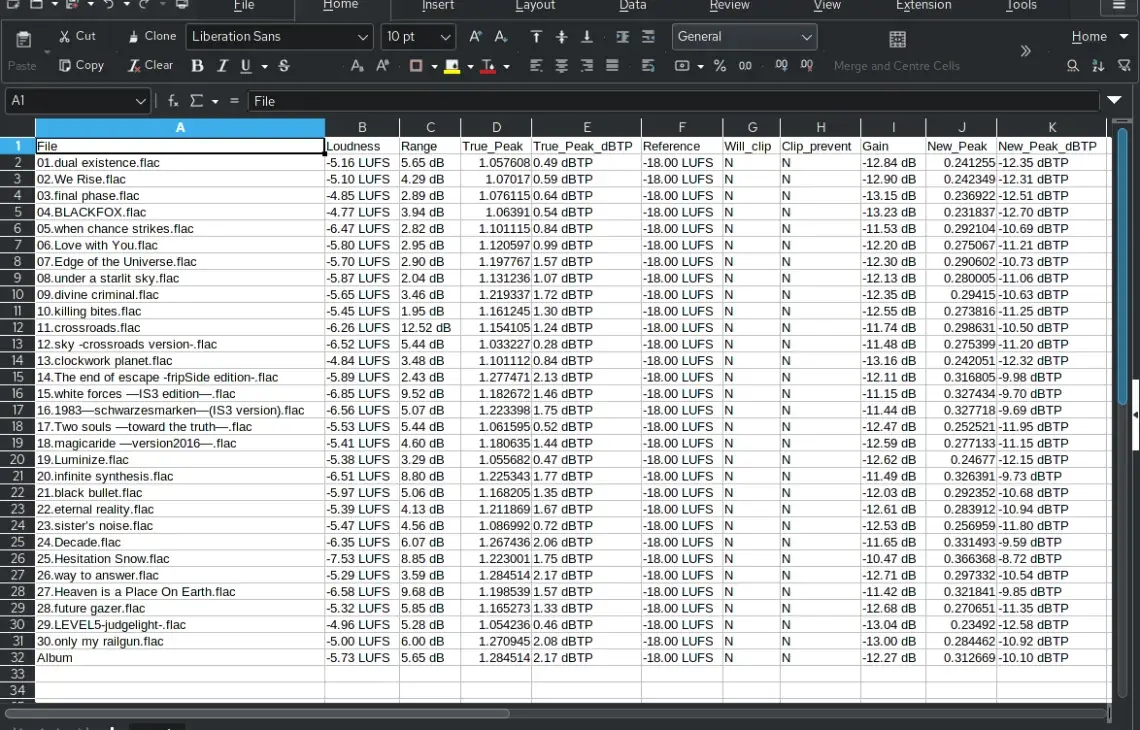The height and width of the screenshot is (730, 1140).
Task: Switch to the Review tab
Action: pyautogui.click(x=729, y=6)
